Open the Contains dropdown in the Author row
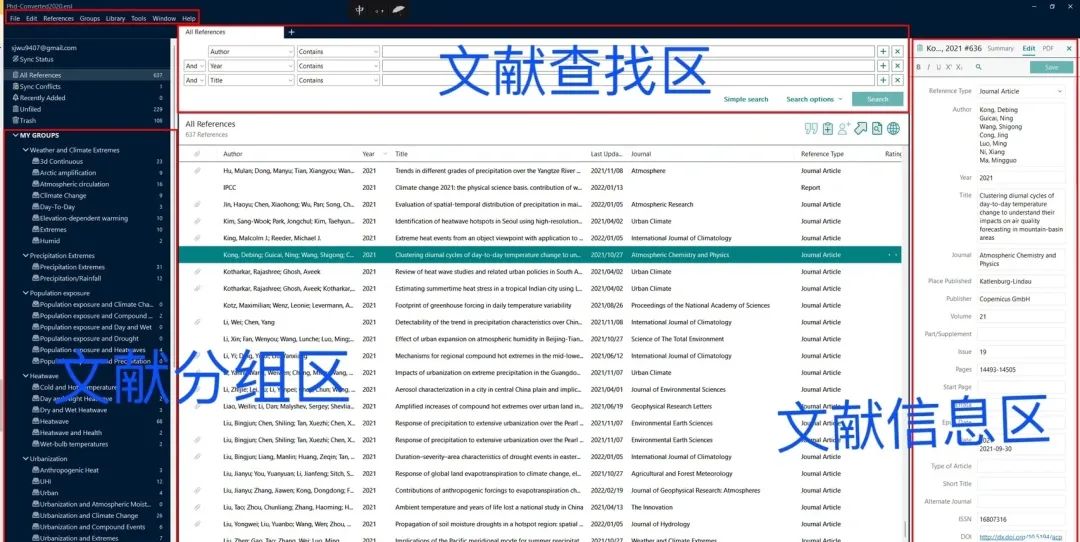1080x542 pixels. (338, 52)
